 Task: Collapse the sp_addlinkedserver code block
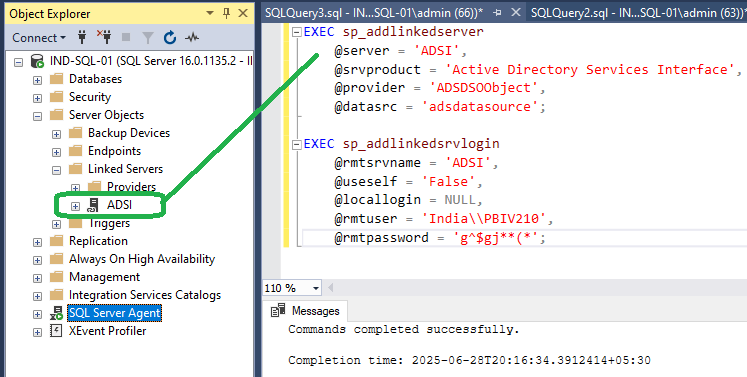click(297, 32)
